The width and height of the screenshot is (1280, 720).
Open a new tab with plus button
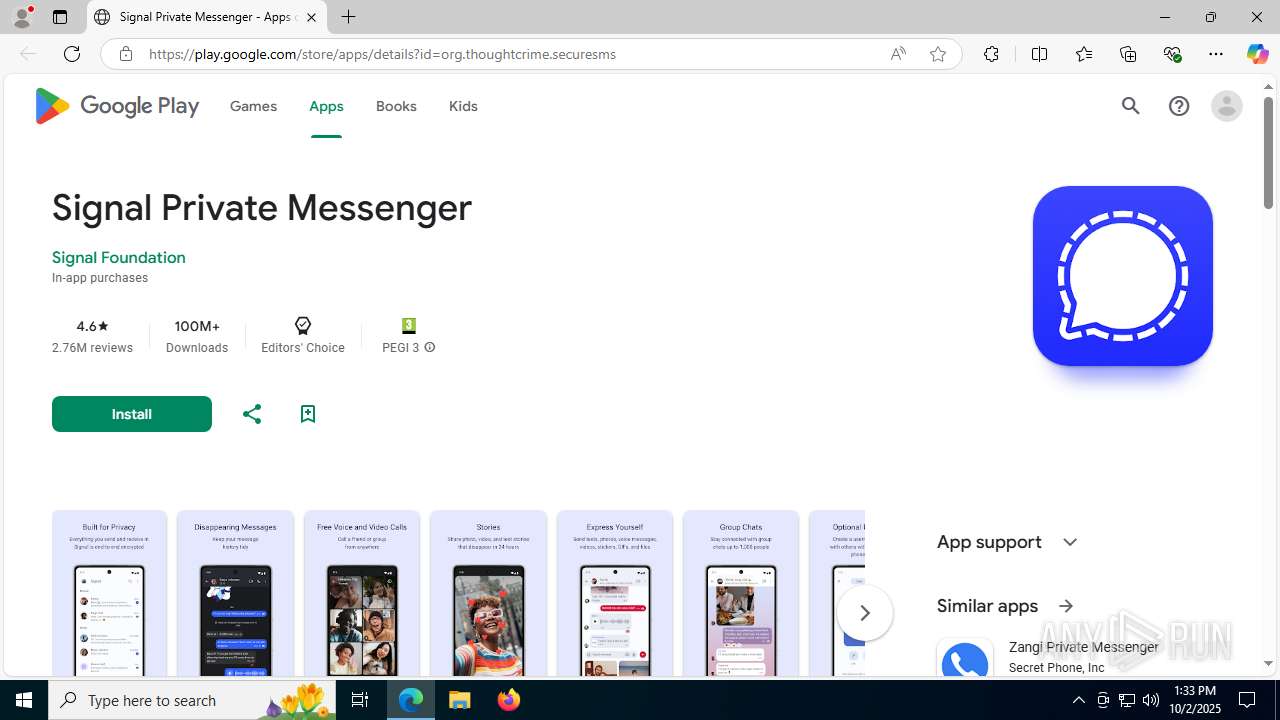coord(348,17)
